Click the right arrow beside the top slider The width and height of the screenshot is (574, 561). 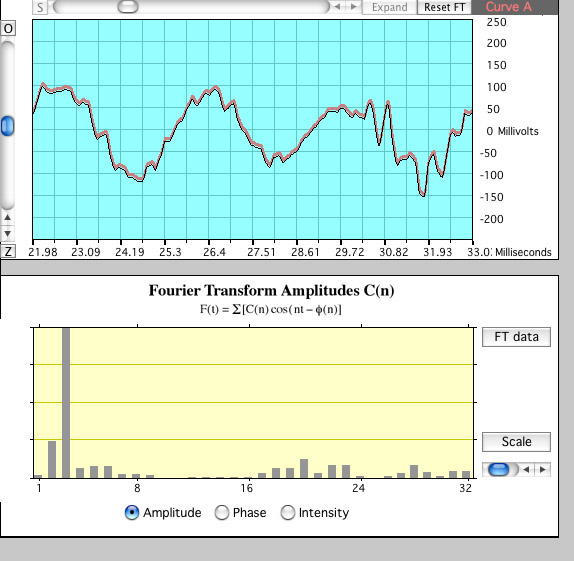(353, 7)
